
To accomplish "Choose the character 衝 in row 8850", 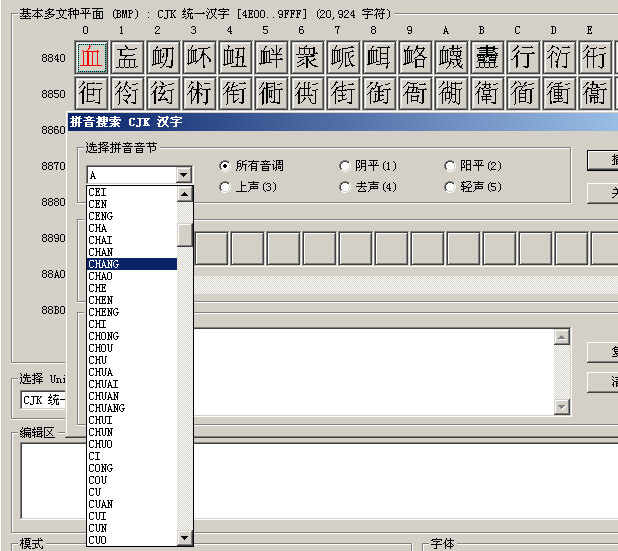I will [x=558, y=94].
